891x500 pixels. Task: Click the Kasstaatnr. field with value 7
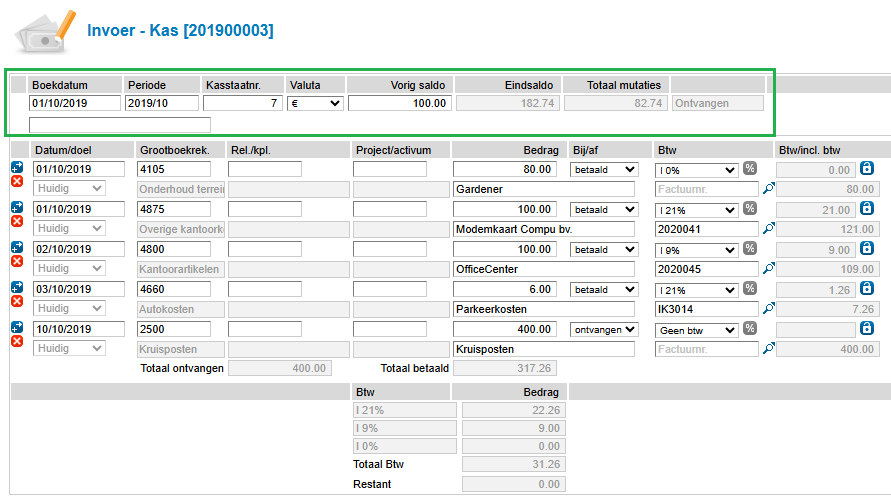[242, 103]
